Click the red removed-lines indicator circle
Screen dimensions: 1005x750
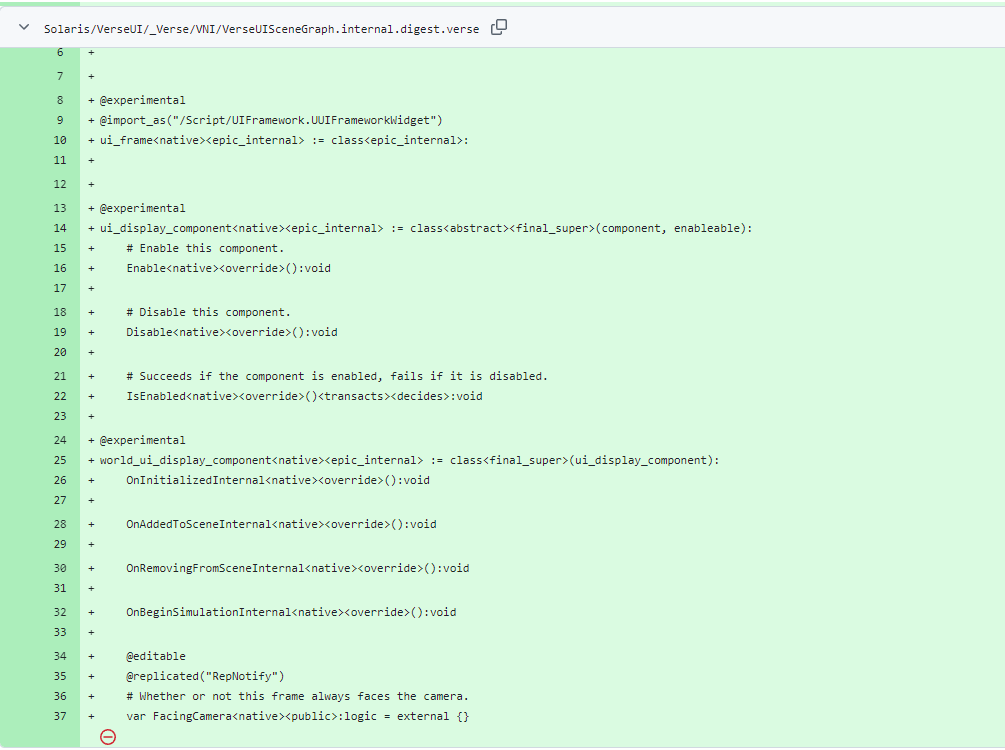[x=107, y=737]
